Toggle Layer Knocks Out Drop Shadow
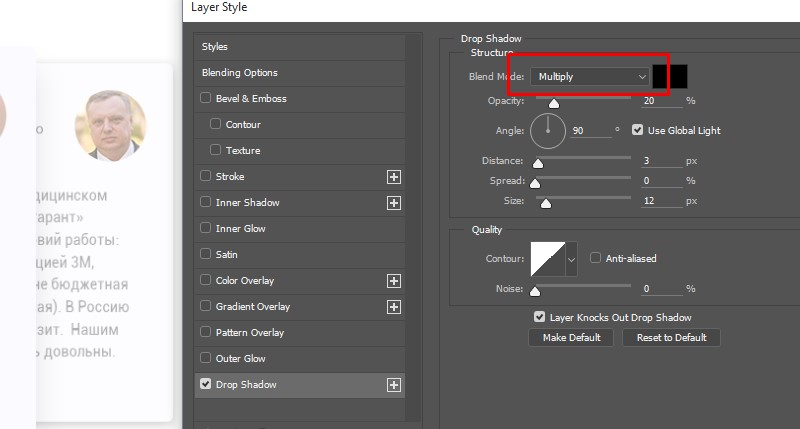Viewport: 800px width, 429px height. coord(539,317)
